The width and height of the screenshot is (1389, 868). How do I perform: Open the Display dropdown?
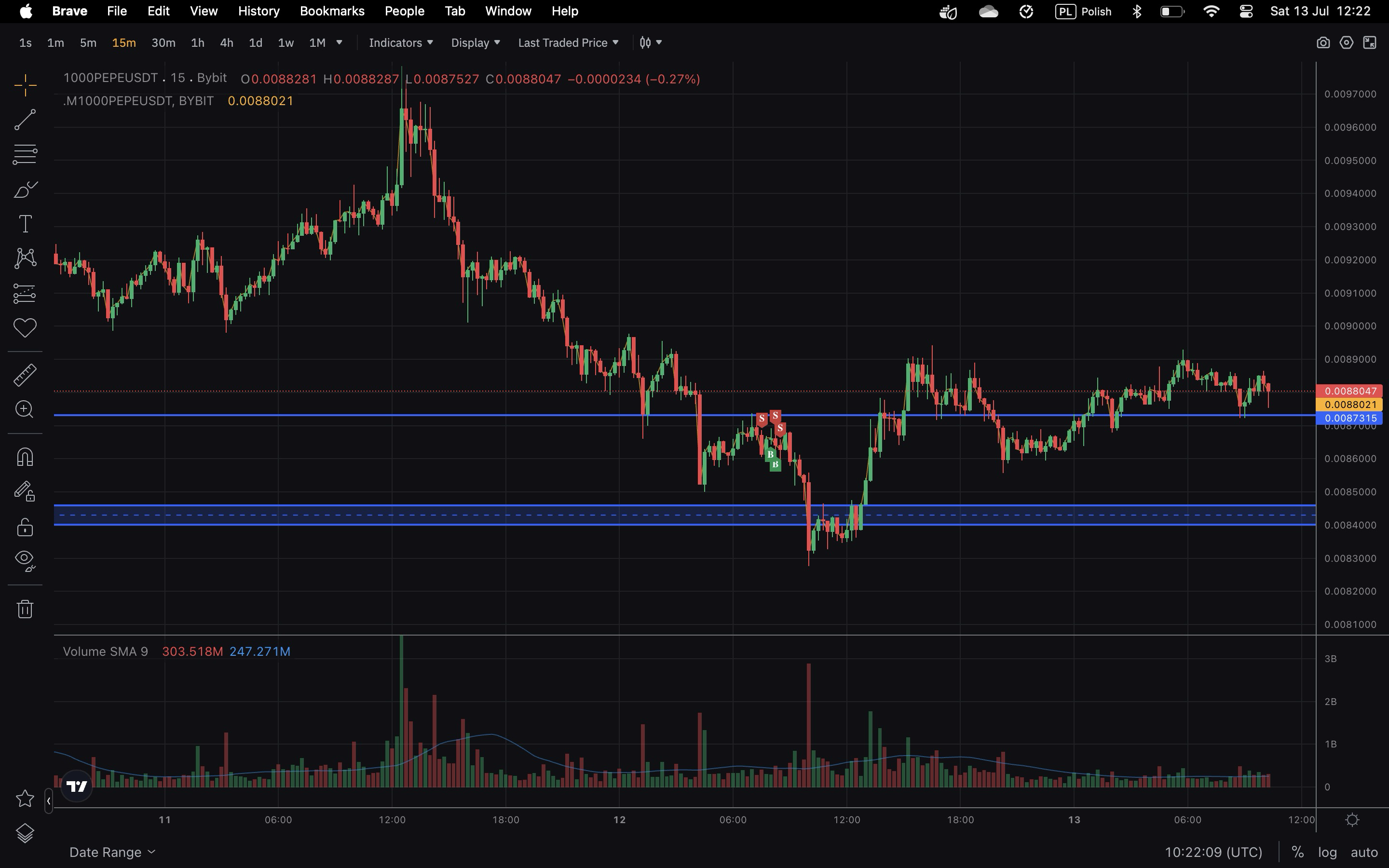tap(475, 42)
